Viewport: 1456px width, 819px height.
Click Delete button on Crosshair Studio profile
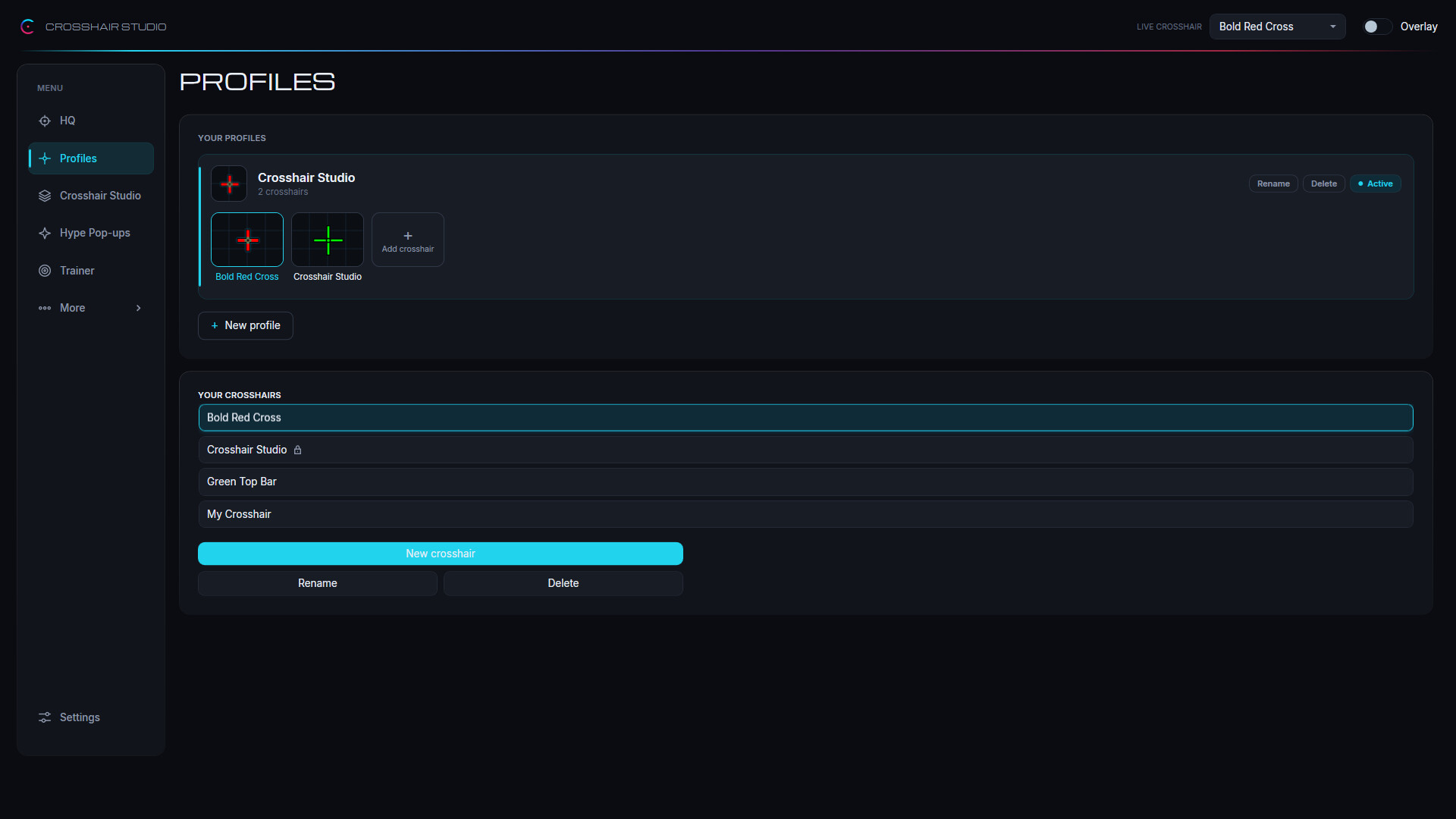click(x=1324, y=184)
